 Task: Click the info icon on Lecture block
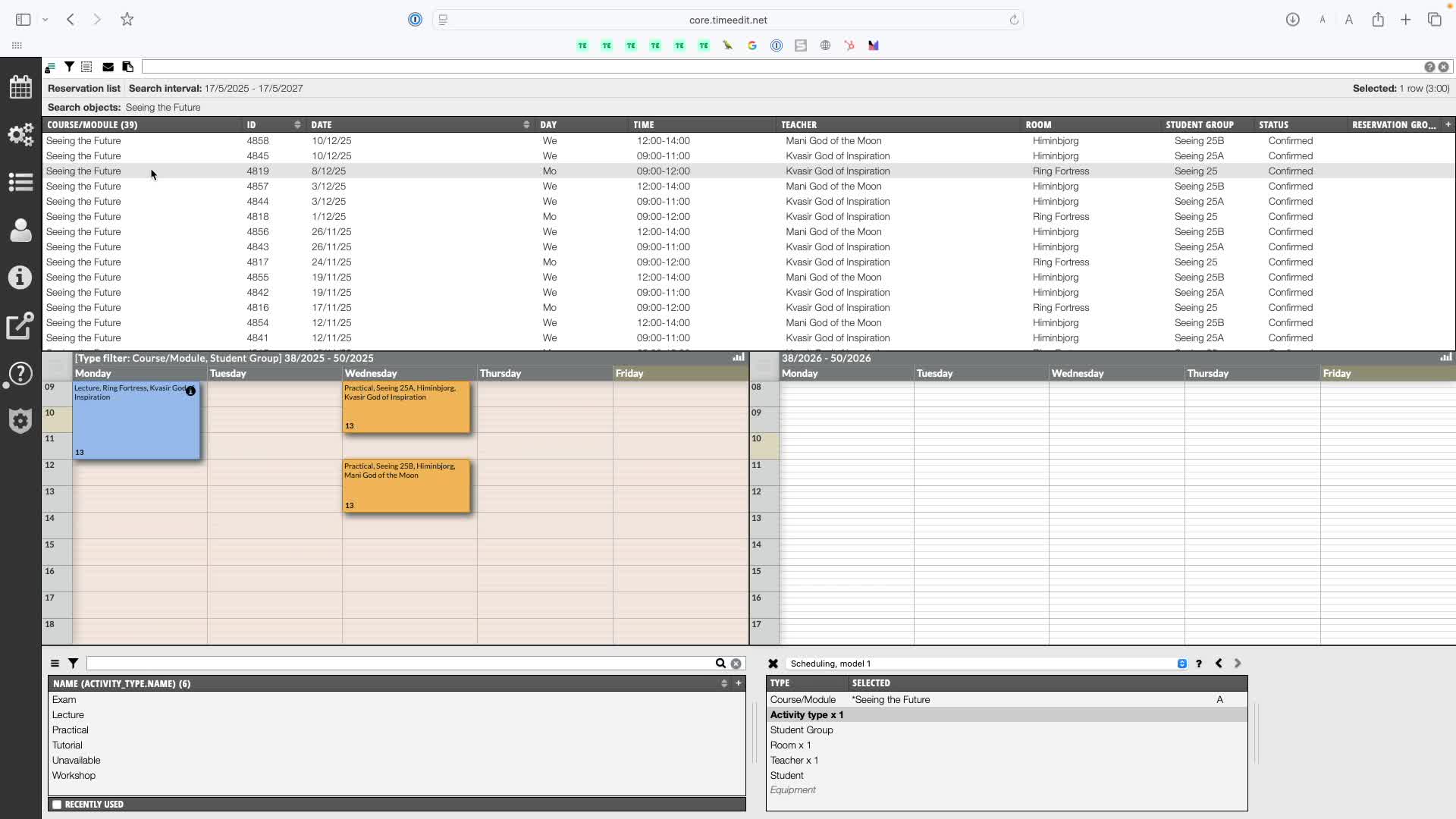pyautogui.click(x=190, y=391)
